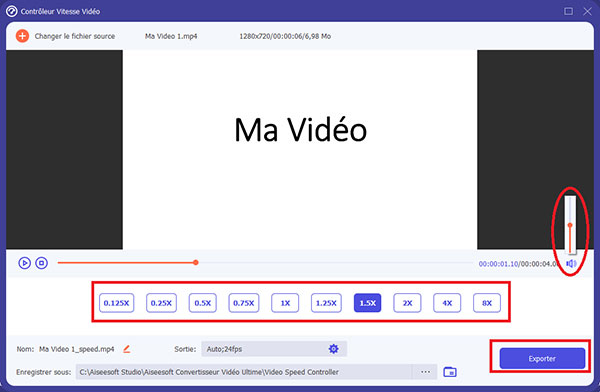The height and width of the screenshot is (392, 600).
Task: Click the playback progress slider handle
Action: (x=196, y=263)
